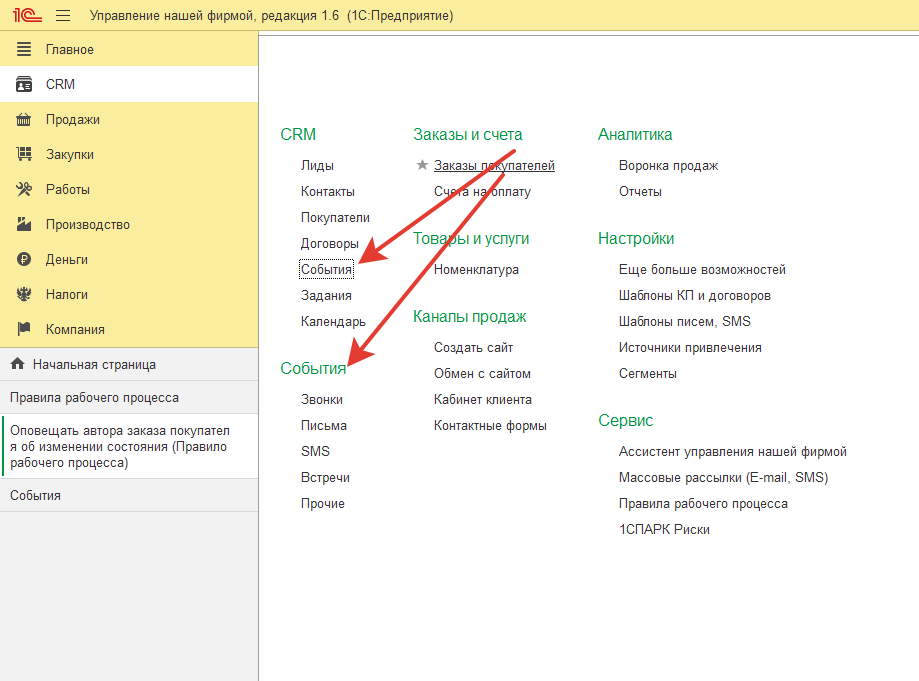The height and width of the screenshot is (681, 919).
Task: Open Сегменты
Action: 648,373
